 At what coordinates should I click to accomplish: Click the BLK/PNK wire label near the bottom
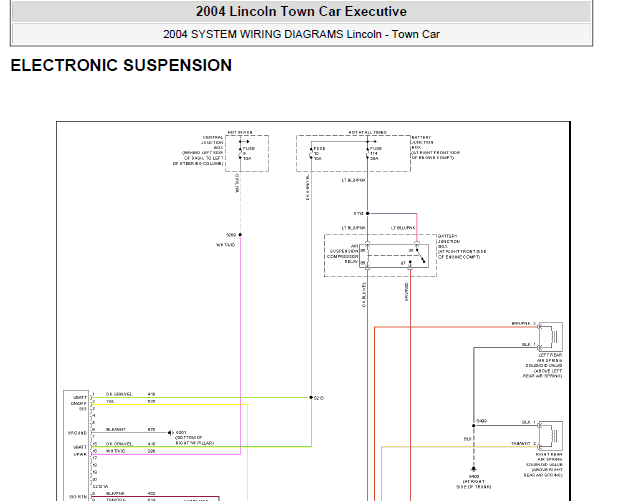[116, 493]
